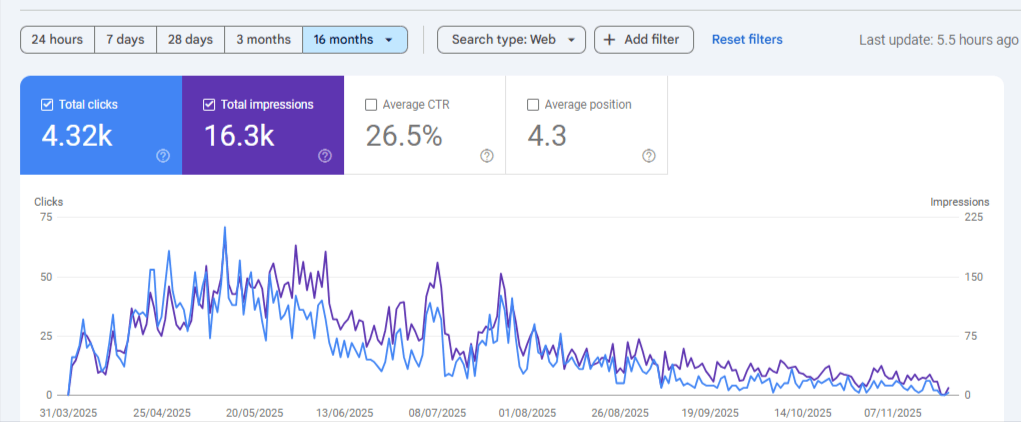This screenshot has width=1021, height=422.
Task: Uncheck the Total impressions checkbox
Action: [209, 104]
